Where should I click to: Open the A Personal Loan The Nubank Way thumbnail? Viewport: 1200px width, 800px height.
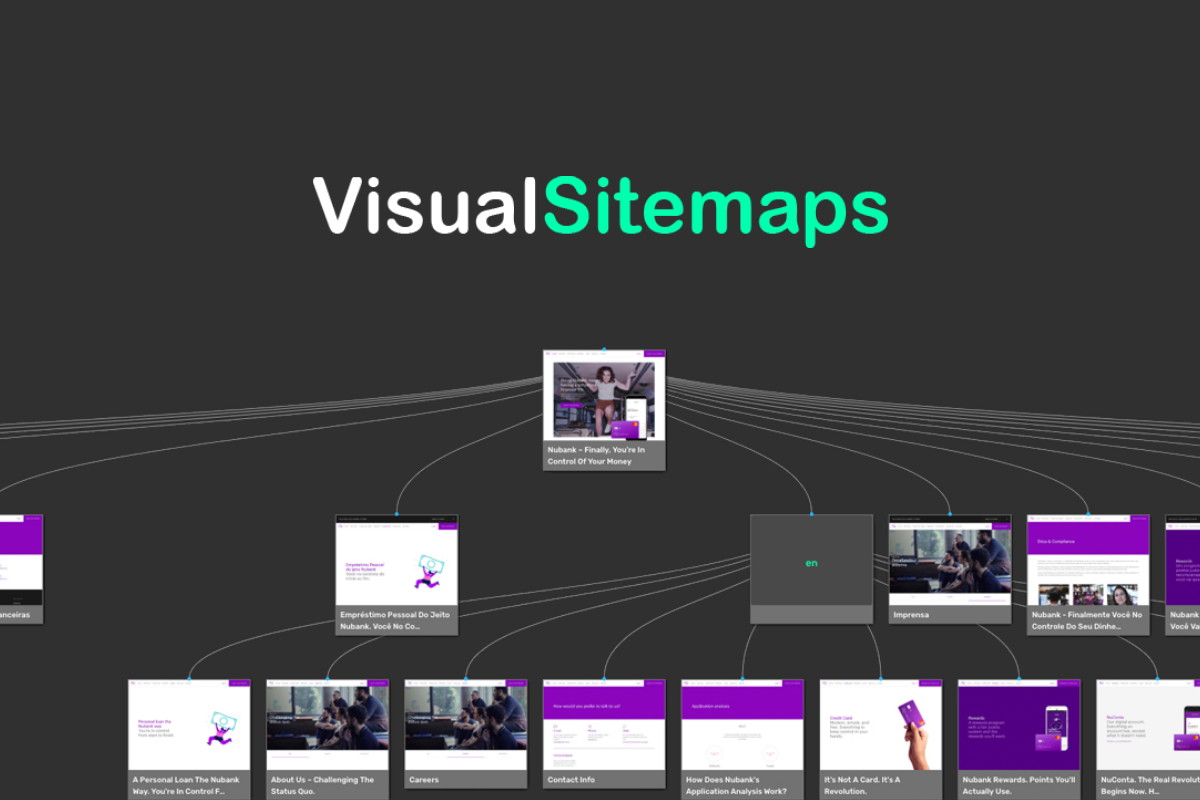click(186, 725)
